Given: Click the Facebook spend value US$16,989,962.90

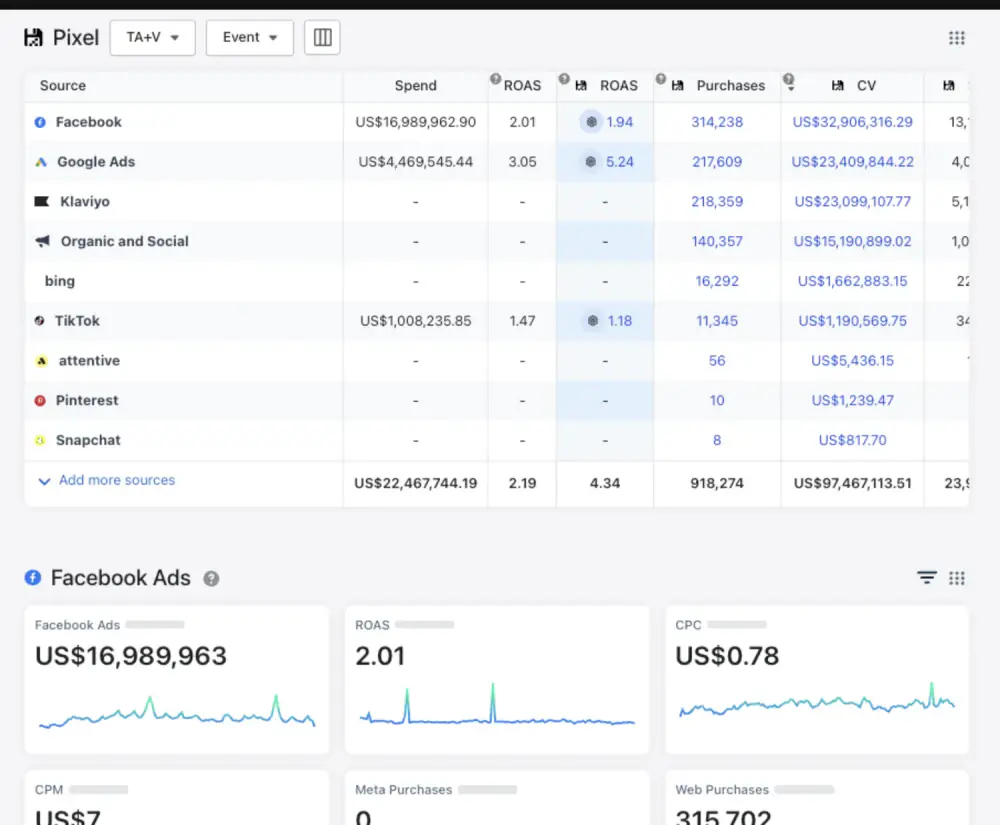Looking at the screenshot, I should pyautogui.click(x=415, y=122).
